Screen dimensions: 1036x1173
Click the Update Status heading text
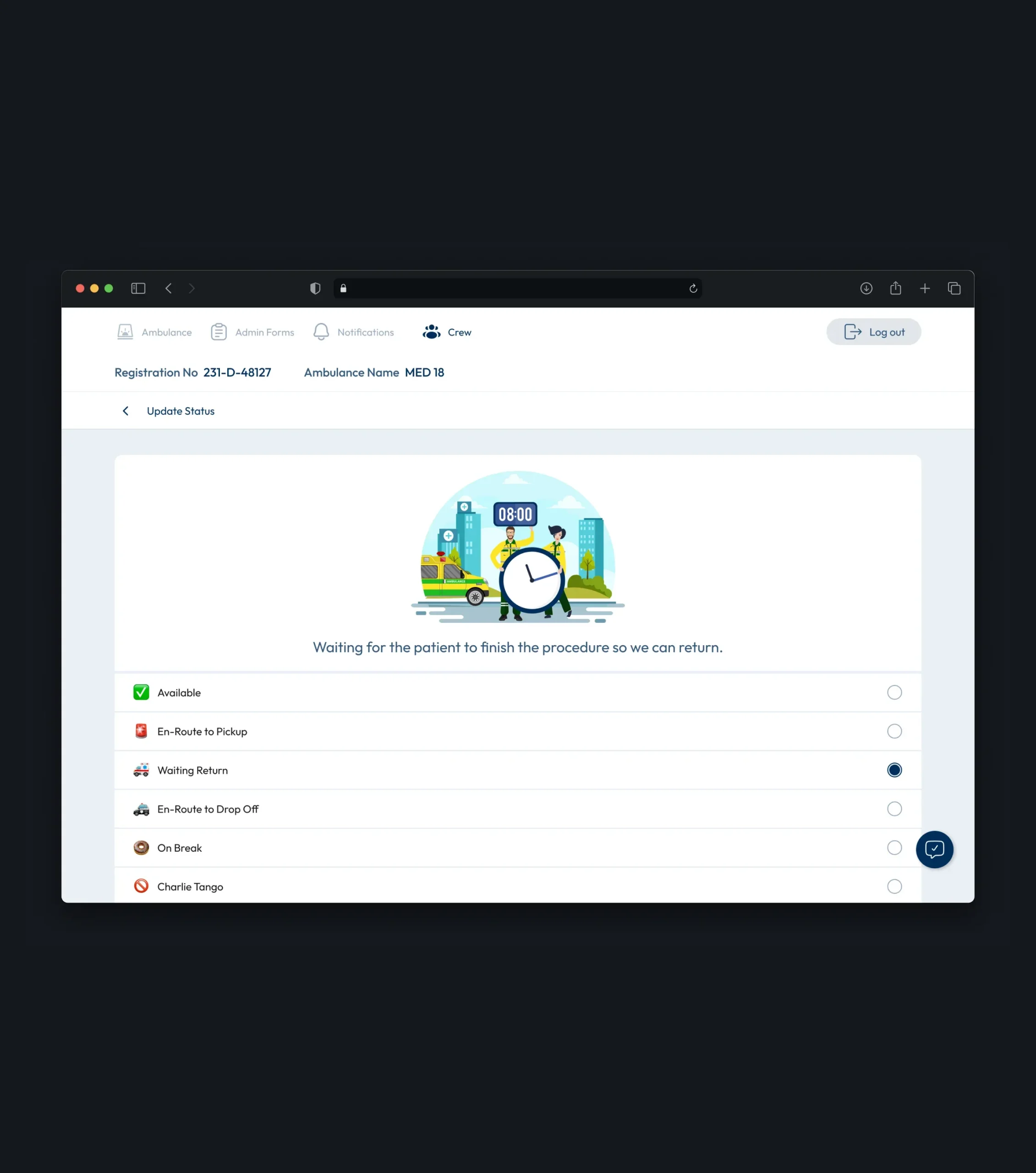[x=181, y=411]
